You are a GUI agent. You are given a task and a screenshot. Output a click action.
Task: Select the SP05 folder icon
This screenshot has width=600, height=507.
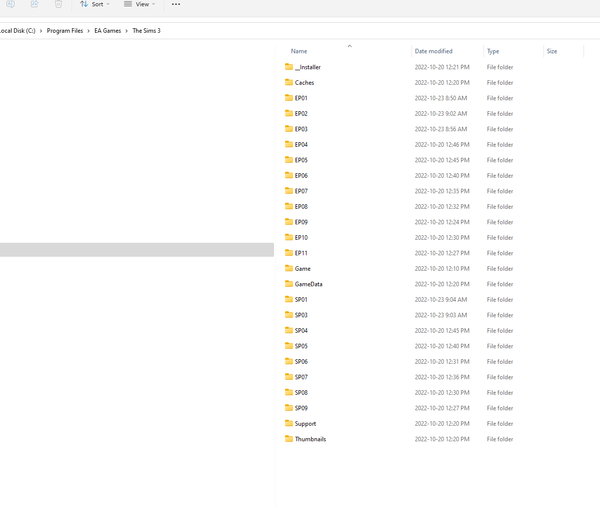pos(289,346)
